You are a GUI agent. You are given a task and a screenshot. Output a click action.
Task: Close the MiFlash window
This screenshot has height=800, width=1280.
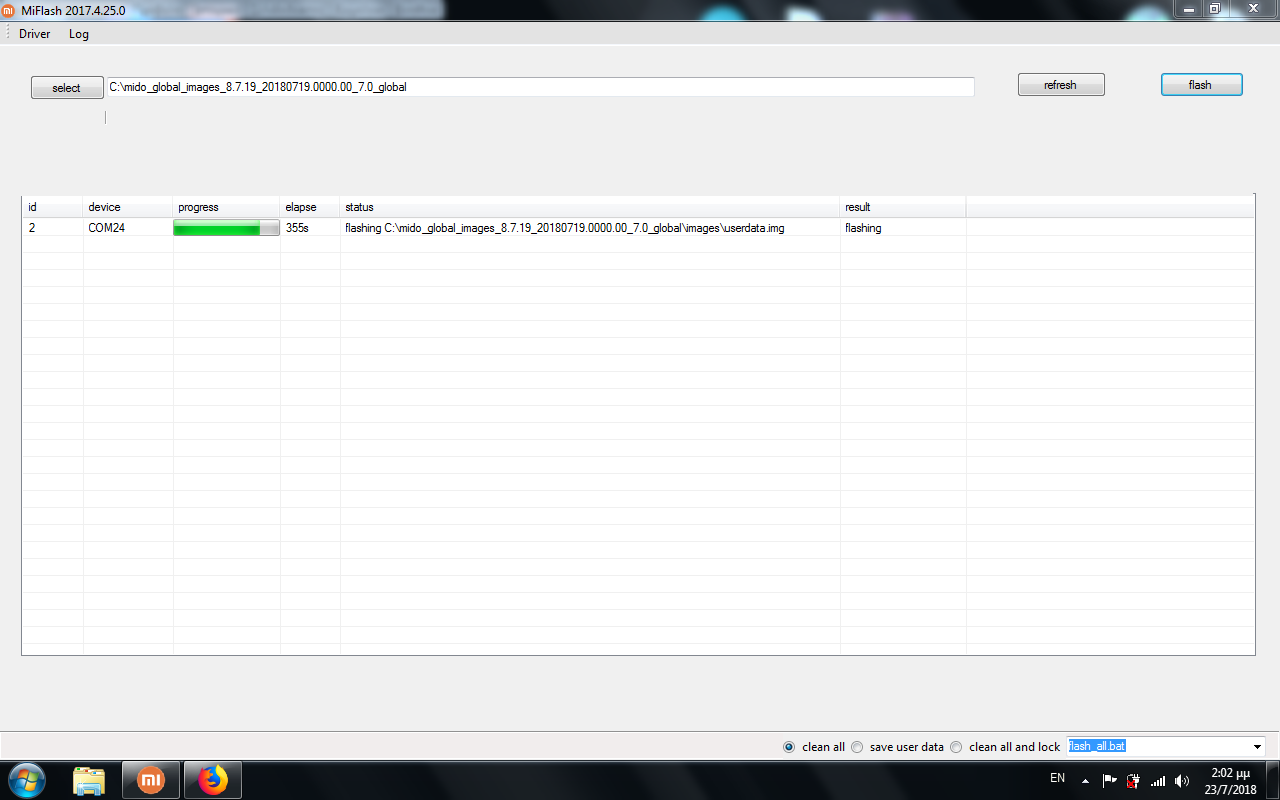coord(1251,8)
